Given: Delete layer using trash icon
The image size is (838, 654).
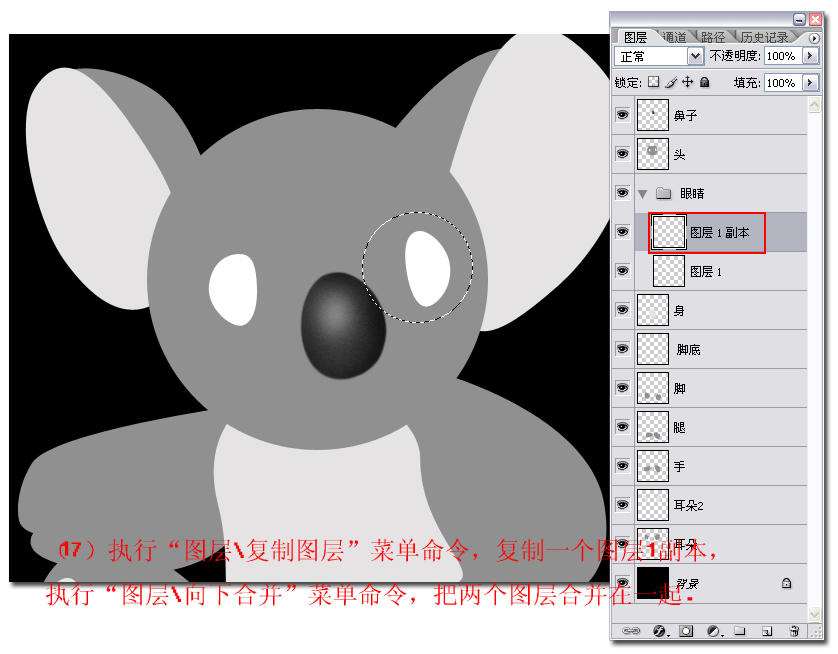Looking at the screenshot, I should tap(794, 631).
